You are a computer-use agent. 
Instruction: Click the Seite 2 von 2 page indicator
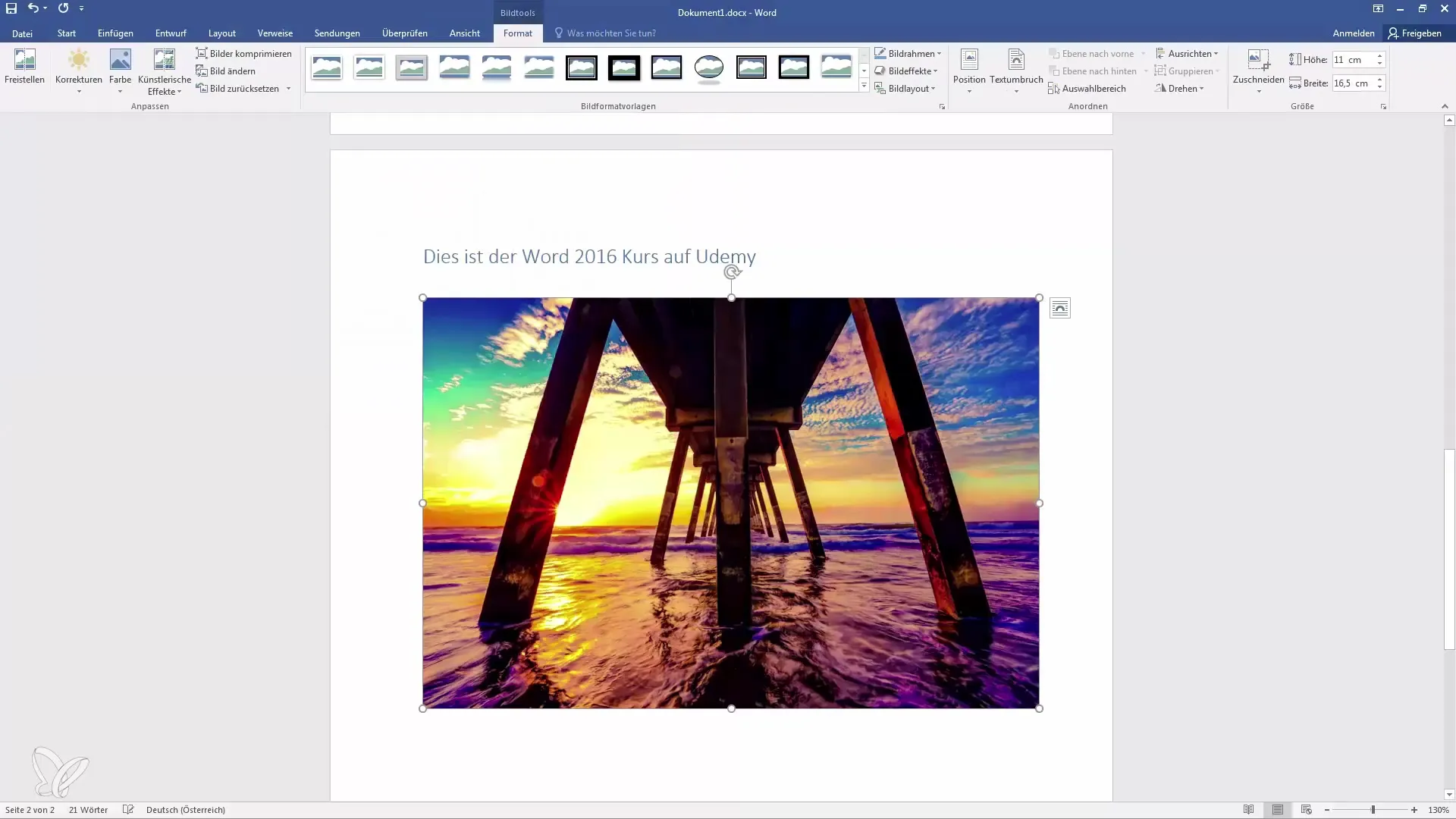click(x=30, y=810)
